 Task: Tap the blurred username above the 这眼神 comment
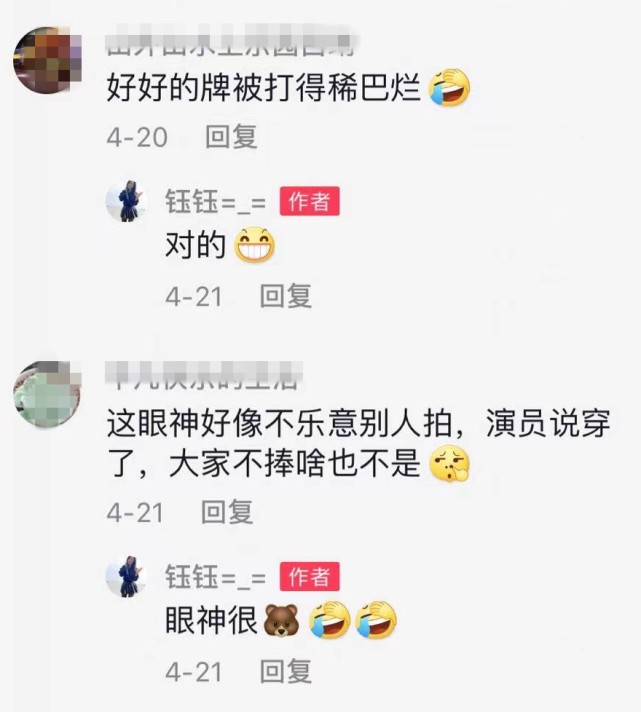tap(204, 376)
